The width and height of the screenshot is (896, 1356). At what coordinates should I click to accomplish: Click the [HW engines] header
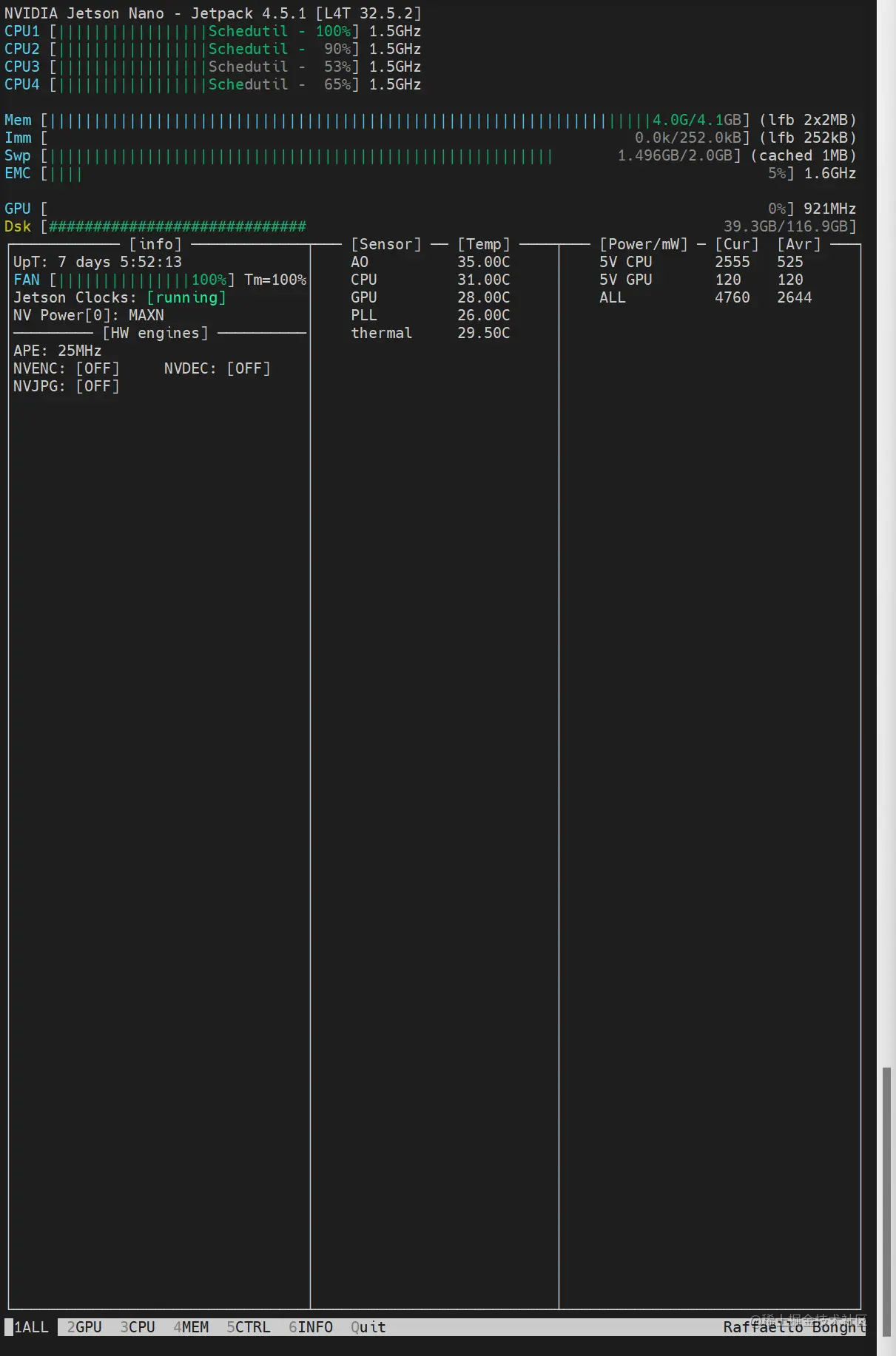[155, 333]
